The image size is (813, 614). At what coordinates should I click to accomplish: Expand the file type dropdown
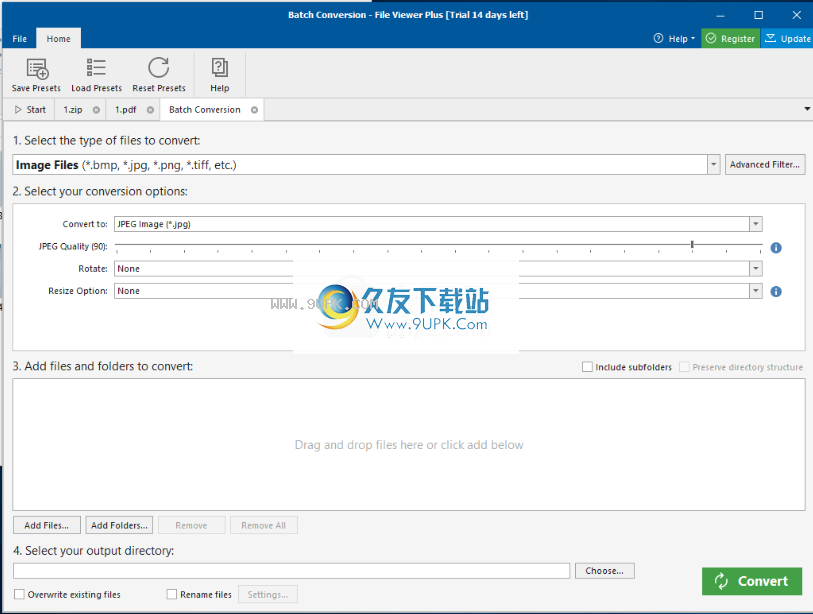click(713, 165)
